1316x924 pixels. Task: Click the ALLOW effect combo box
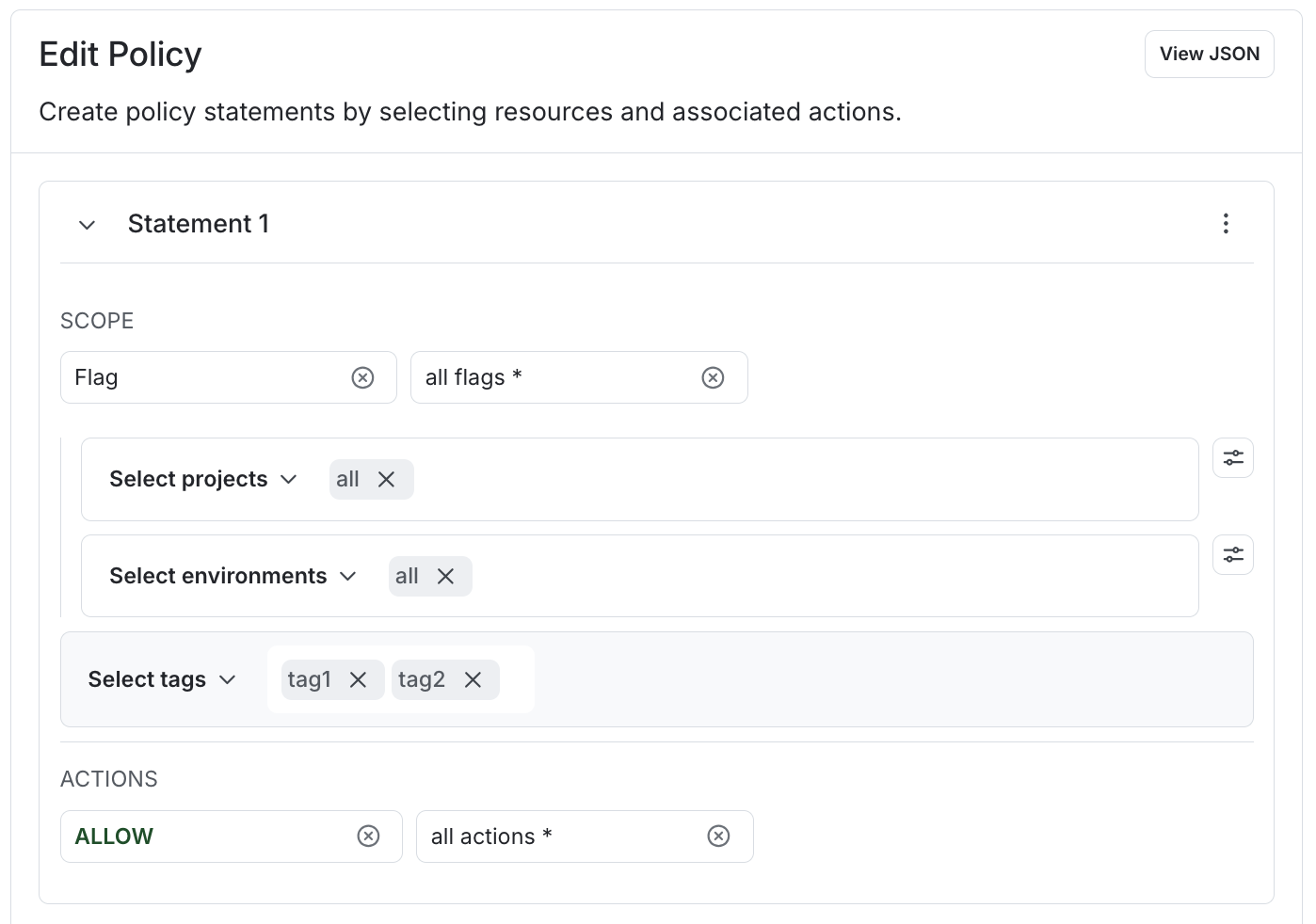click(202, 836)
